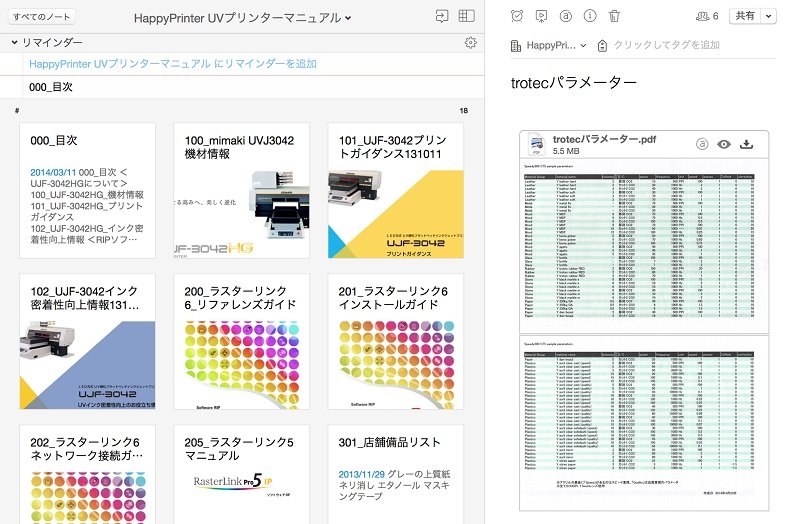
Task: Click the second PDF page preview
Action: 644,423
